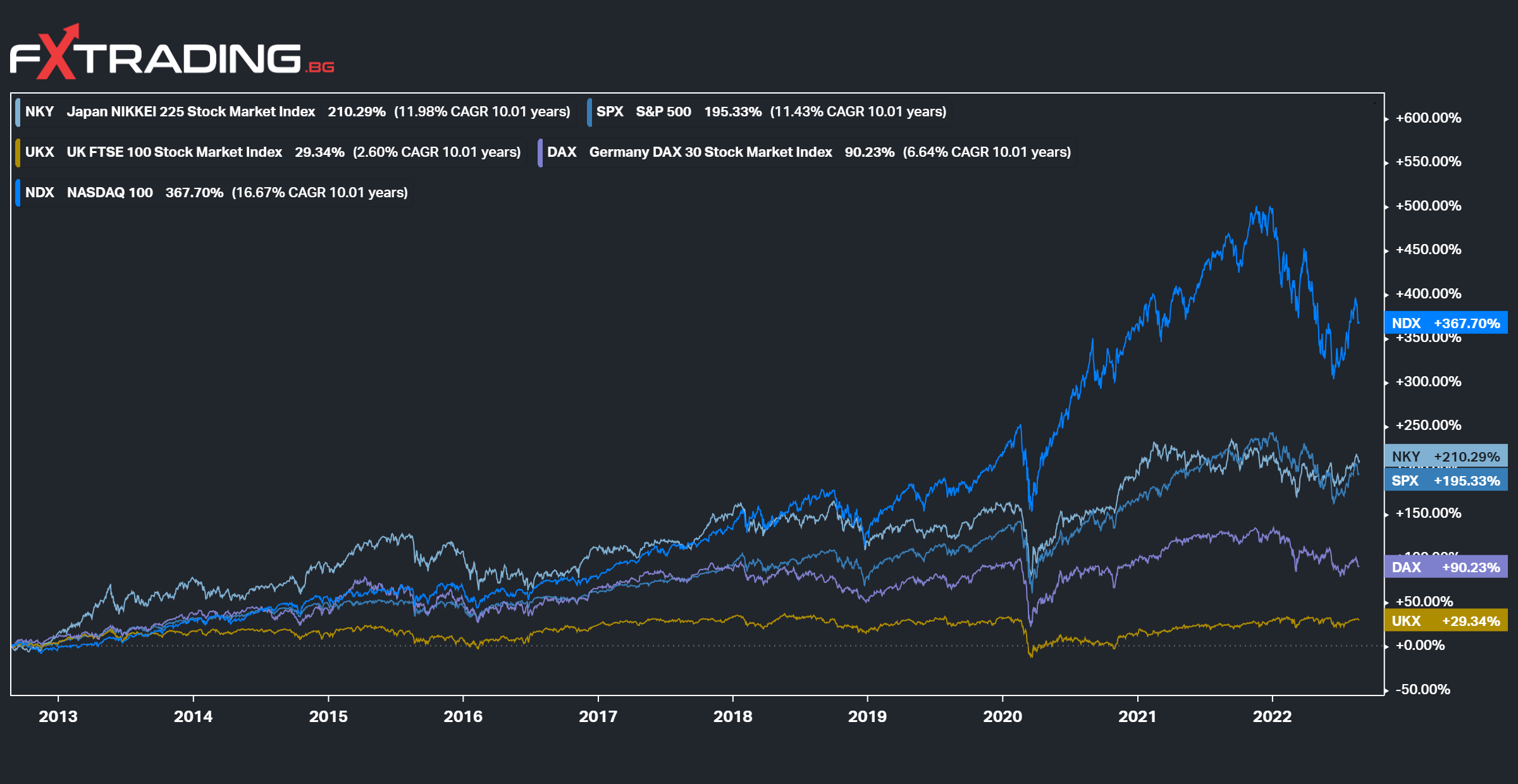The image size is (1518, 784).
Task: Click the NDX ticker in the legend
Action: [x=40, y=193]
